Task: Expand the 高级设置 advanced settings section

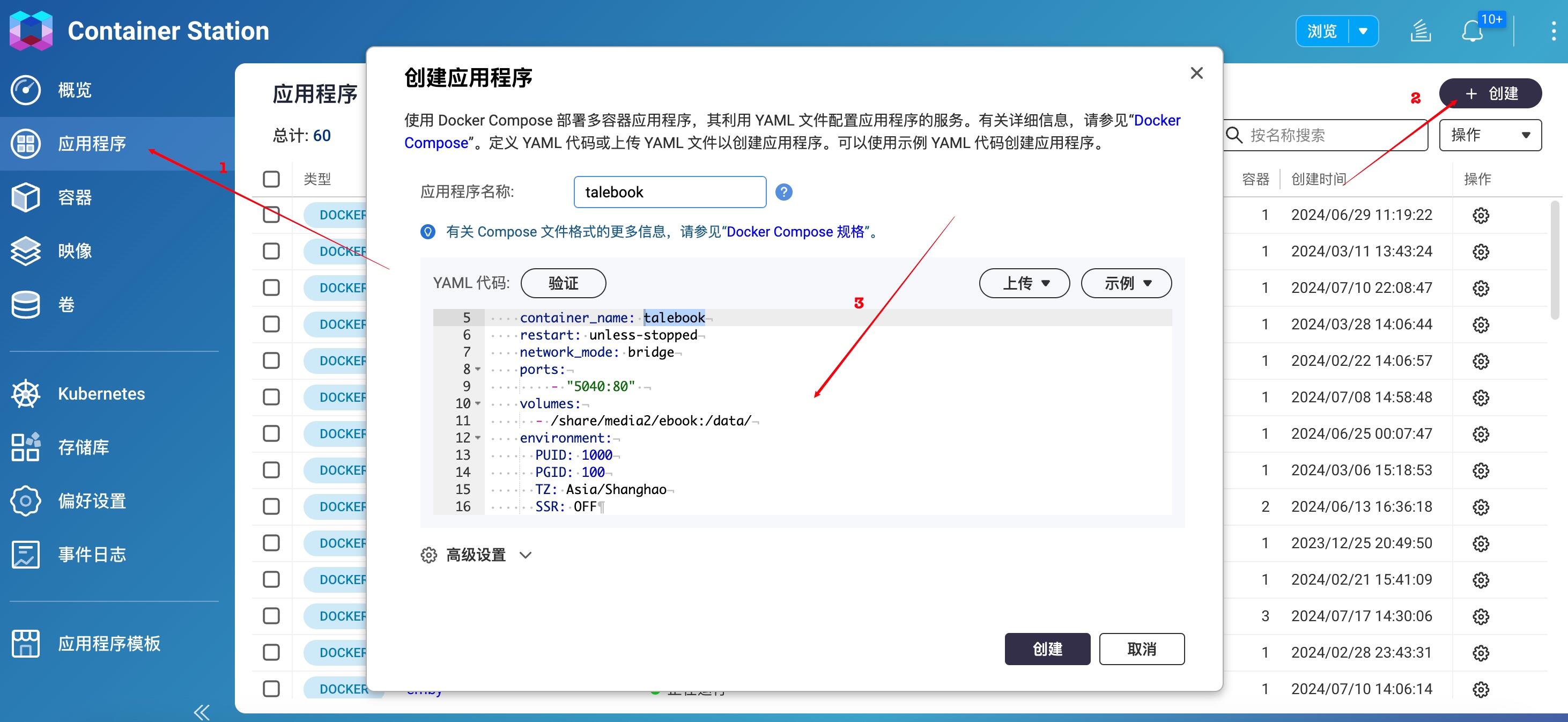Action: tap(476, 555)
